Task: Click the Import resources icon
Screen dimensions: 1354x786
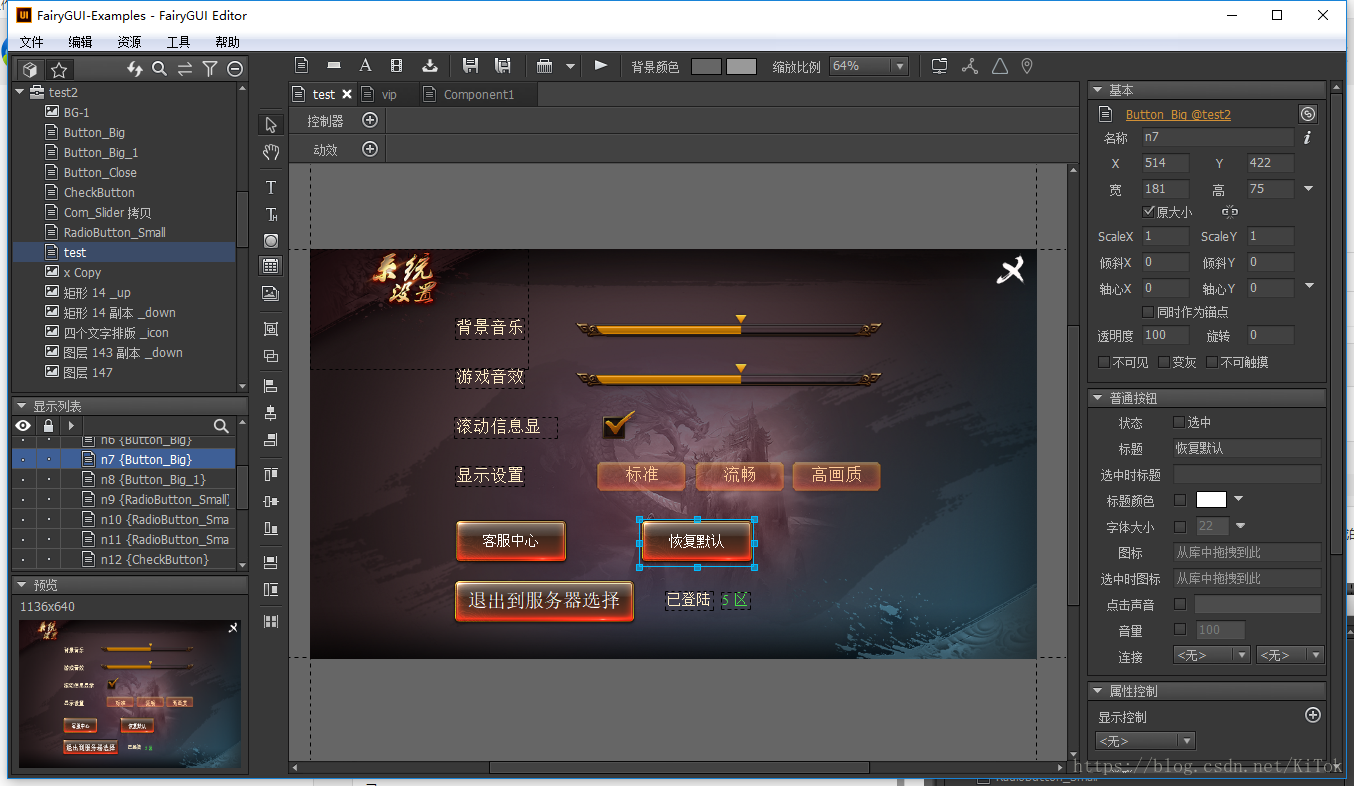Action: [430, 65]
